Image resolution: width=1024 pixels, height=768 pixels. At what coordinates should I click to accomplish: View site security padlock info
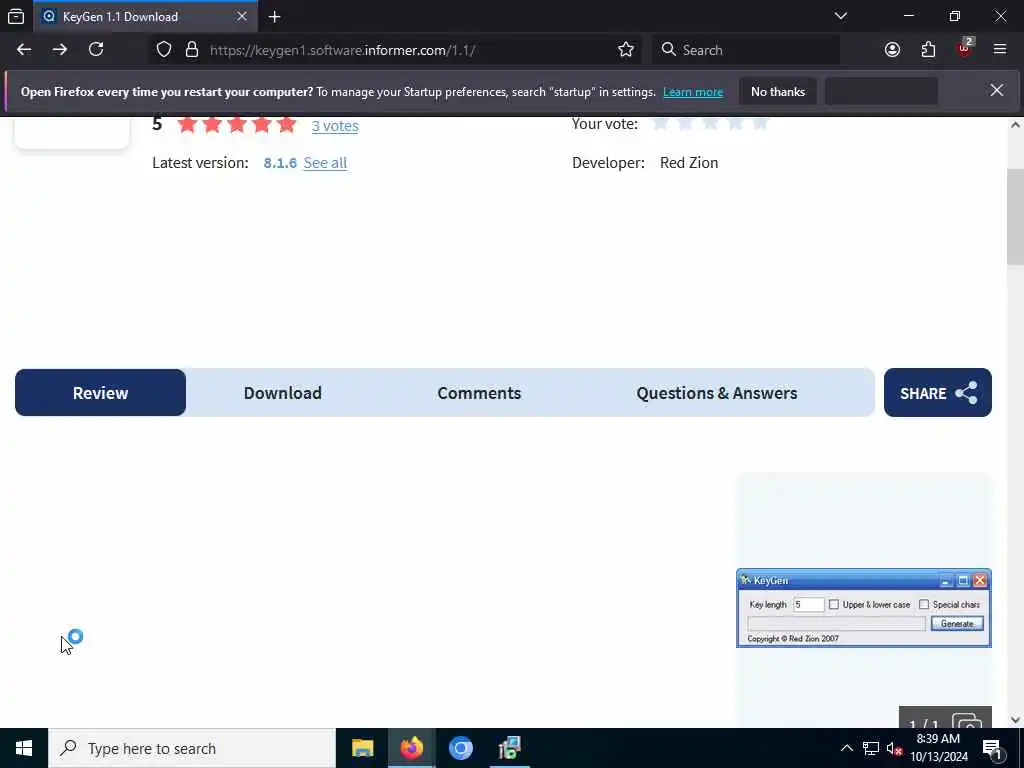coord(192,50)
